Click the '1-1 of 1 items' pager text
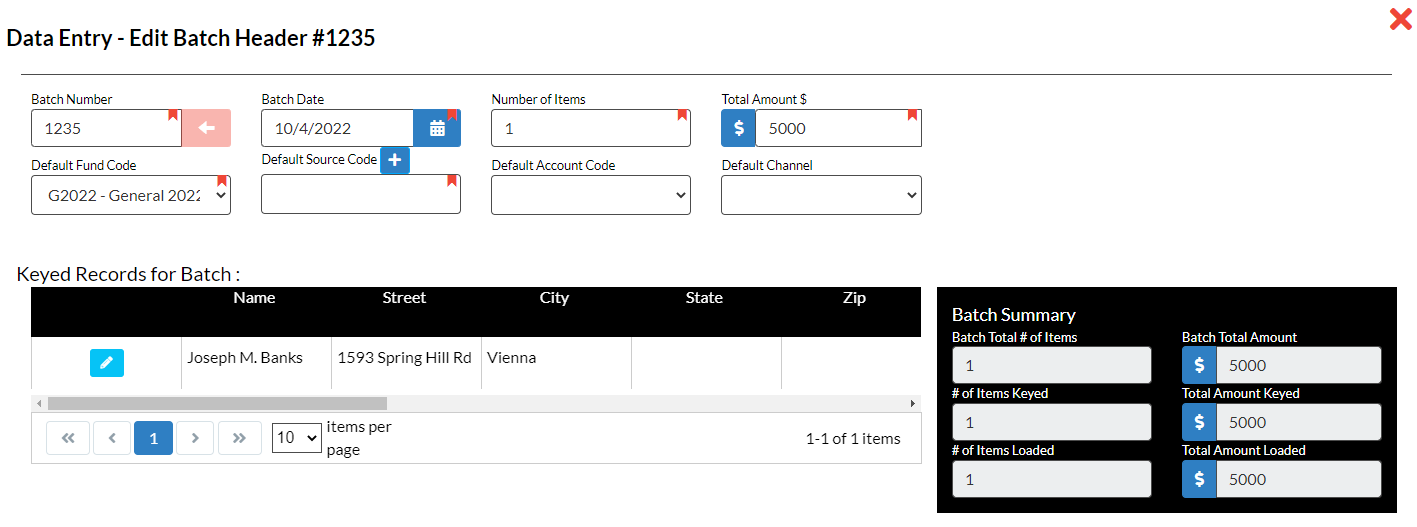 (853, 439)
